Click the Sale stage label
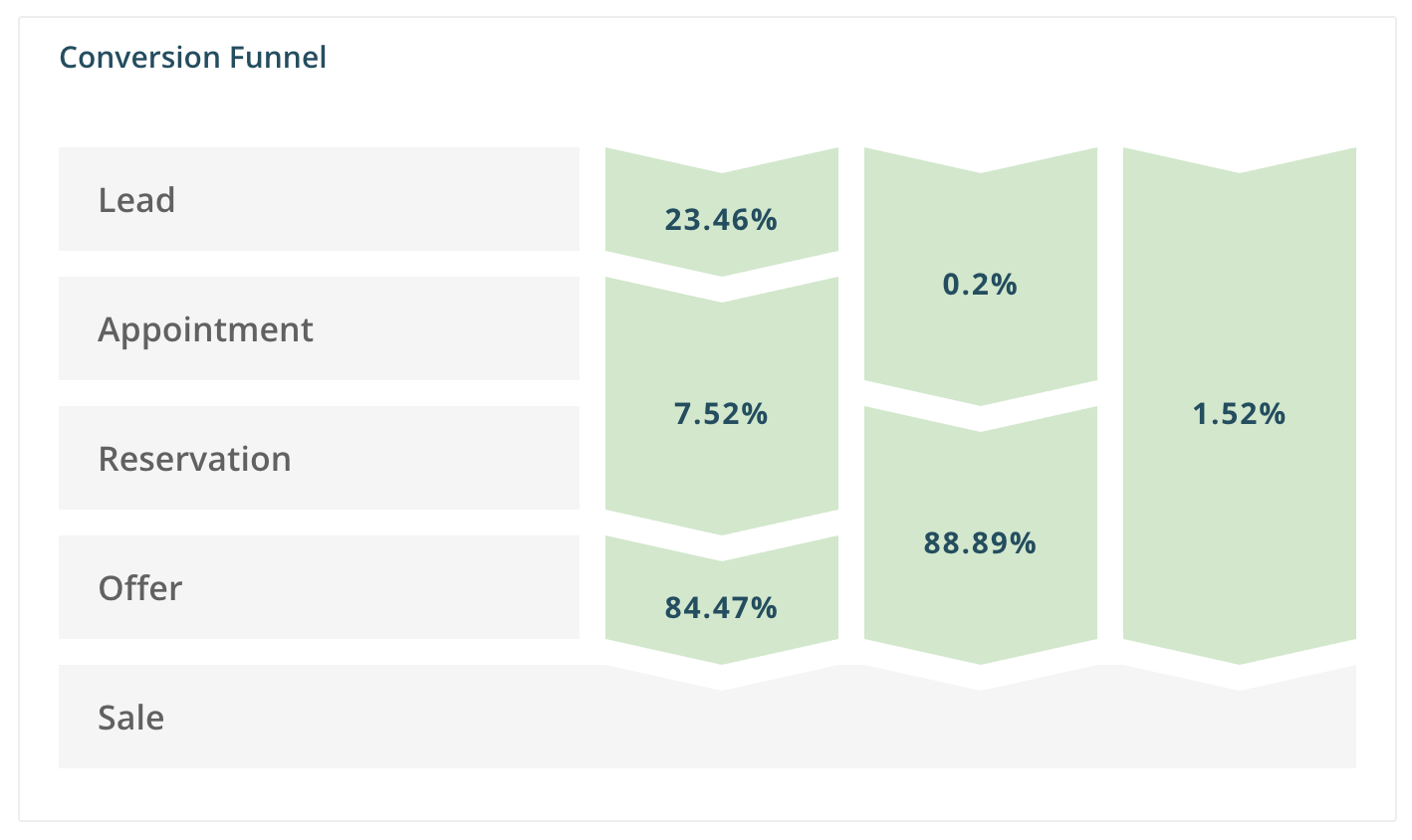This screenshot has width=1412, height=840. [x=131, y=718]
